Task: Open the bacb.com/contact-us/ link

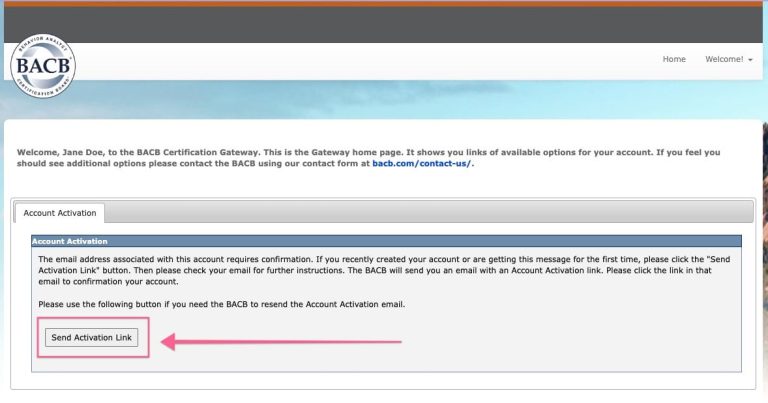Action: (422, 163)
